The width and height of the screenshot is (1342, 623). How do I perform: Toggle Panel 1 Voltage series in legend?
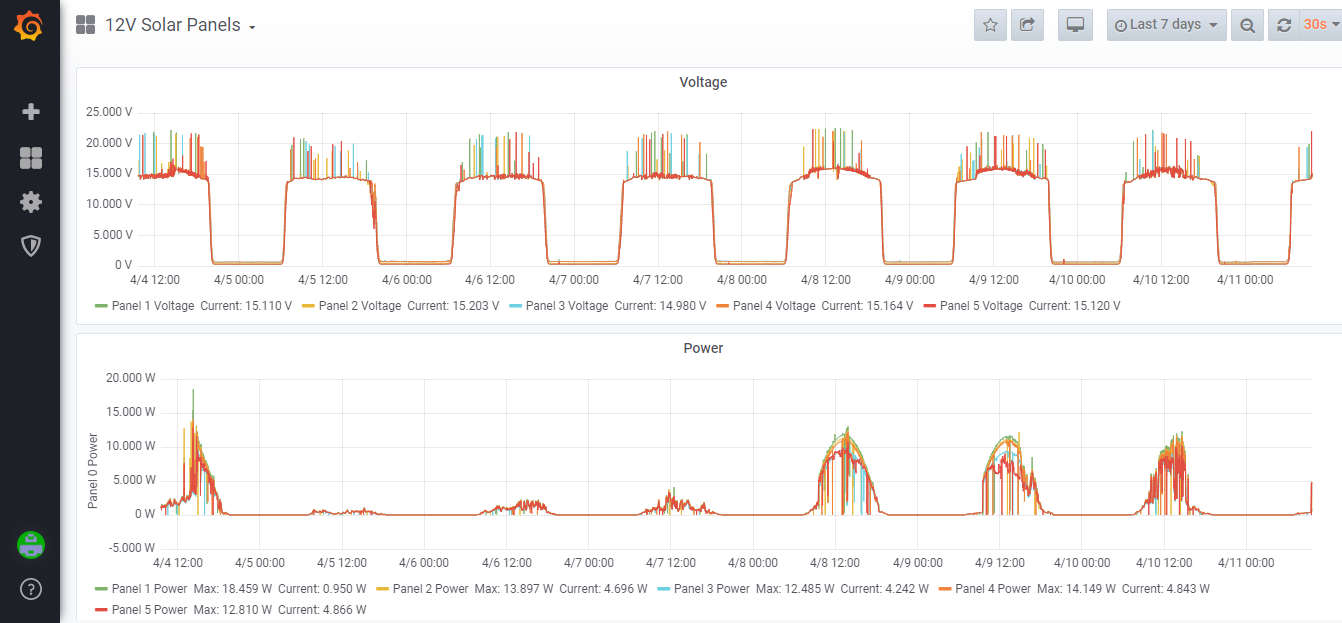click(x=153, y=306)
